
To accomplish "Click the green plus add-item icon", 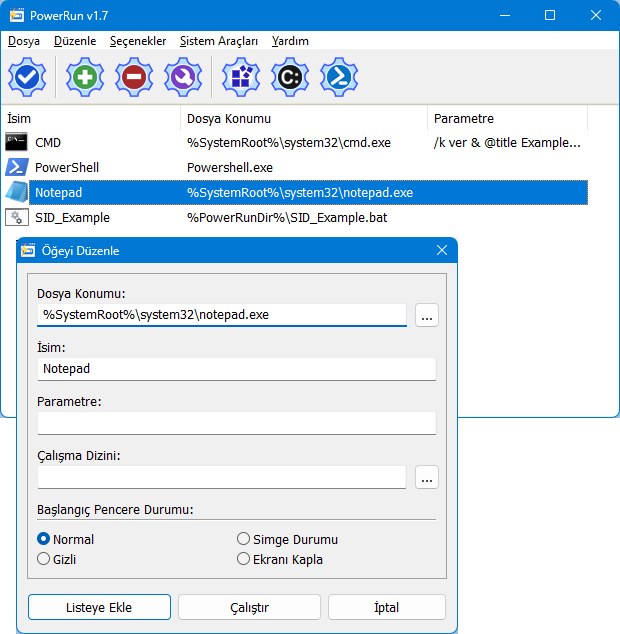I will [x=85, y=77].
